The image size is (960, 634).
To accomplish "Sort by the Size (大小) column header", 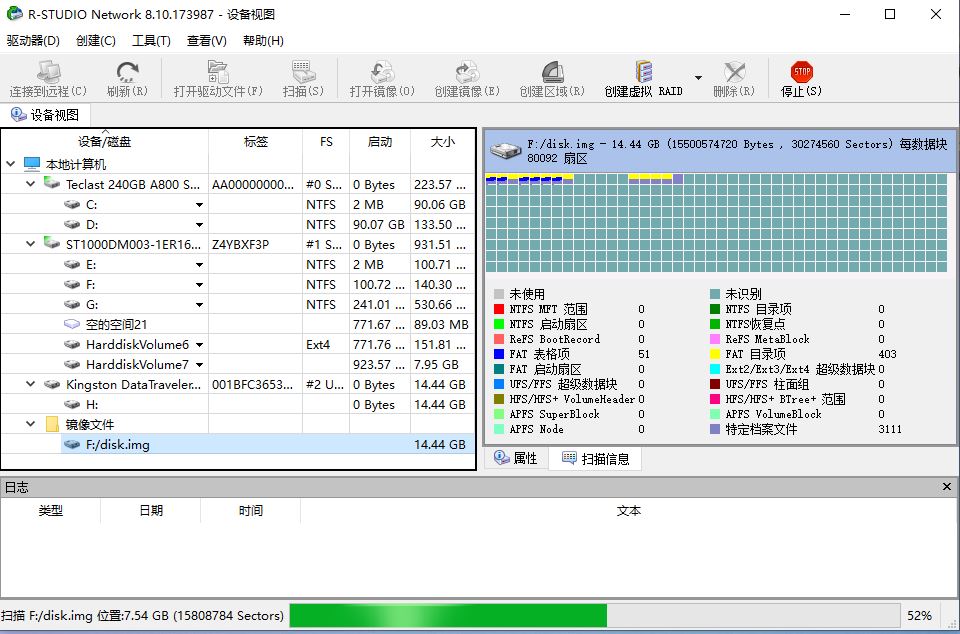I will point(442,142).
